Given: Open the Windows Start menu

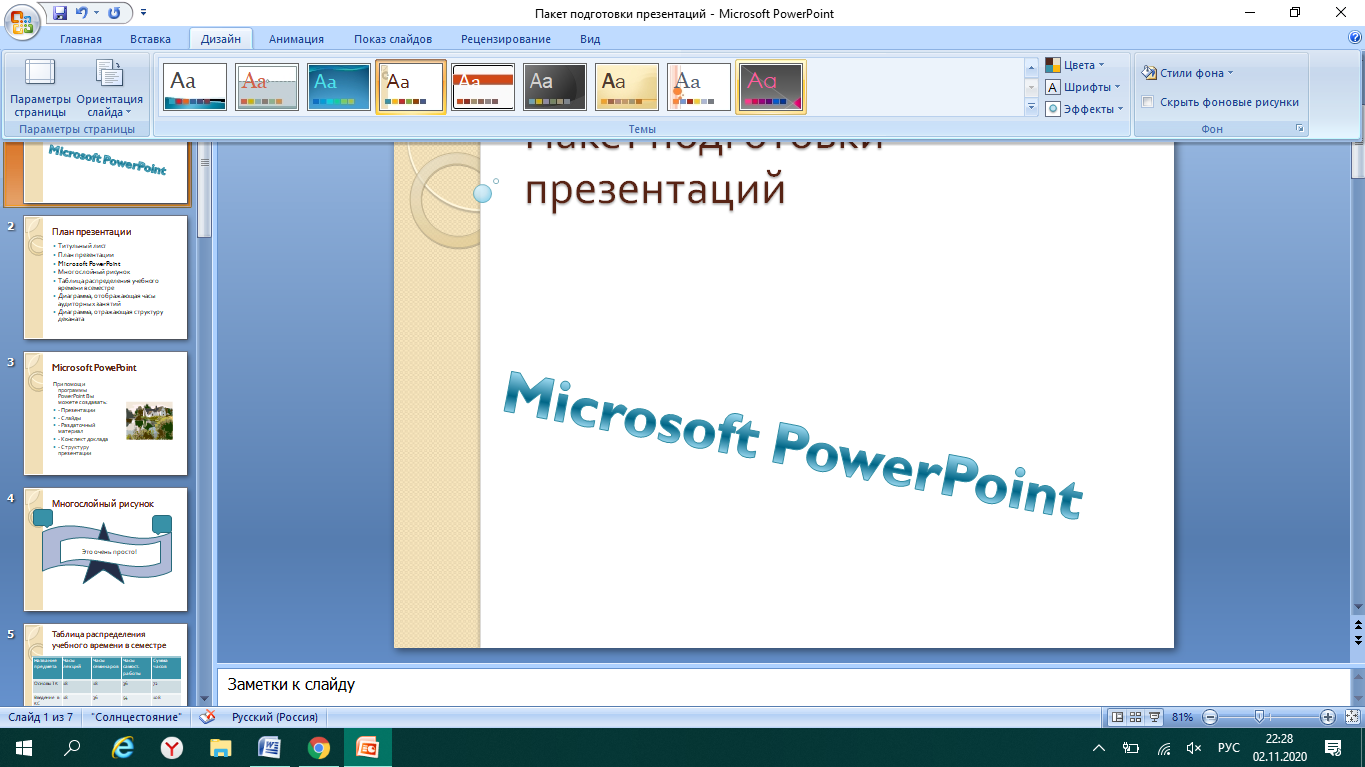Looking at the screenshot, I should 24,747.
